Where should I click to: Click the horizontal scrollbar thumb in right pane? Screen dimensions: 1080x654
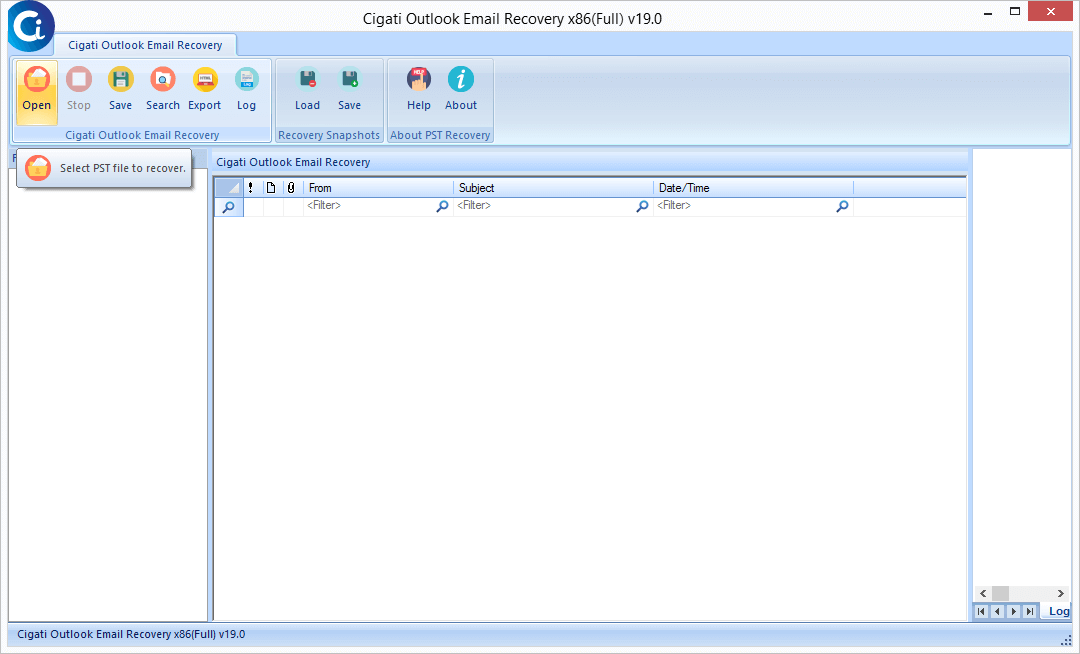tap(1000, 593)
